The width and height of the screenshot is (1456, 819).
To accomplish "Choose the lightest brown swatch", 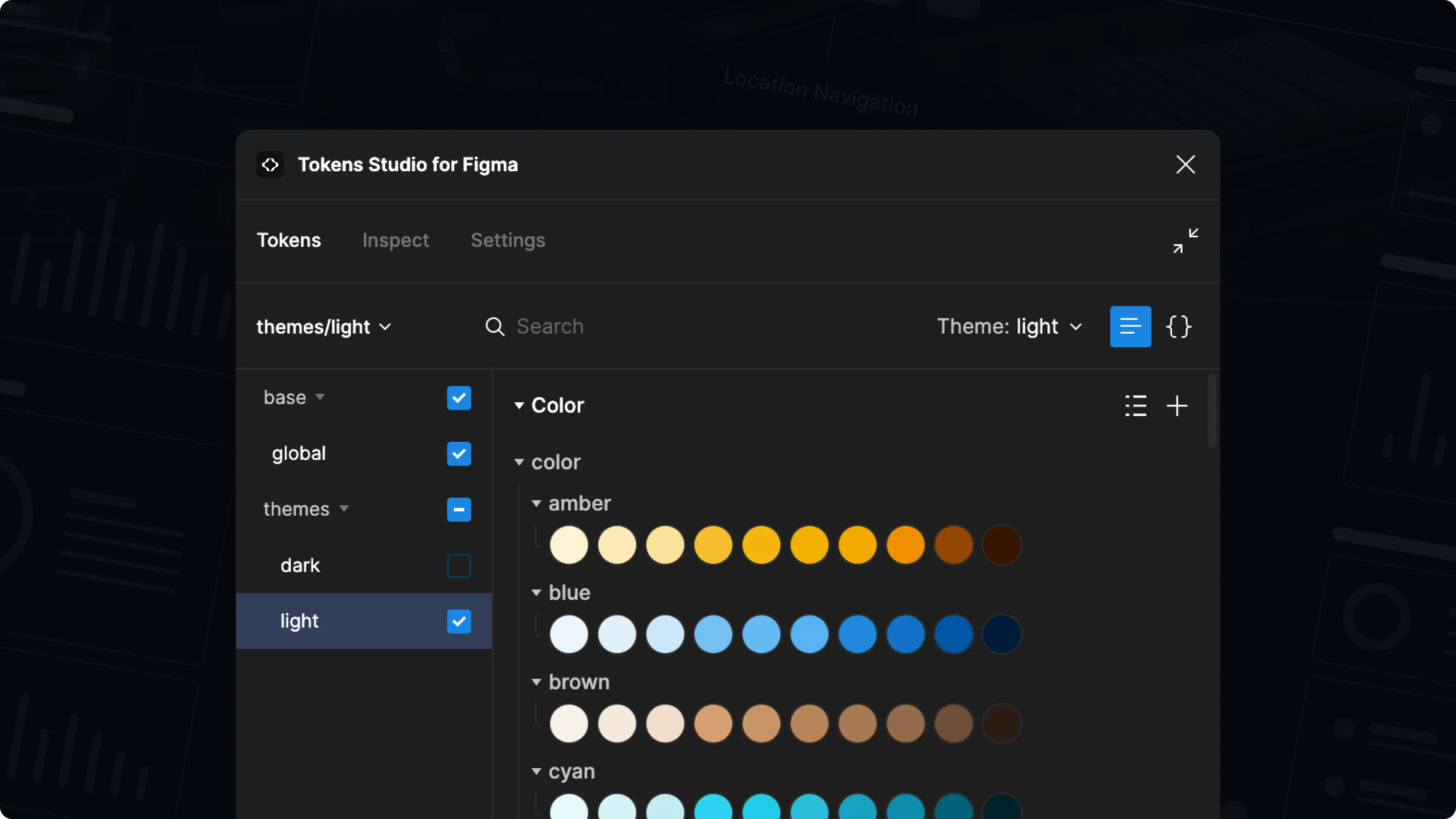I will 569,723.
